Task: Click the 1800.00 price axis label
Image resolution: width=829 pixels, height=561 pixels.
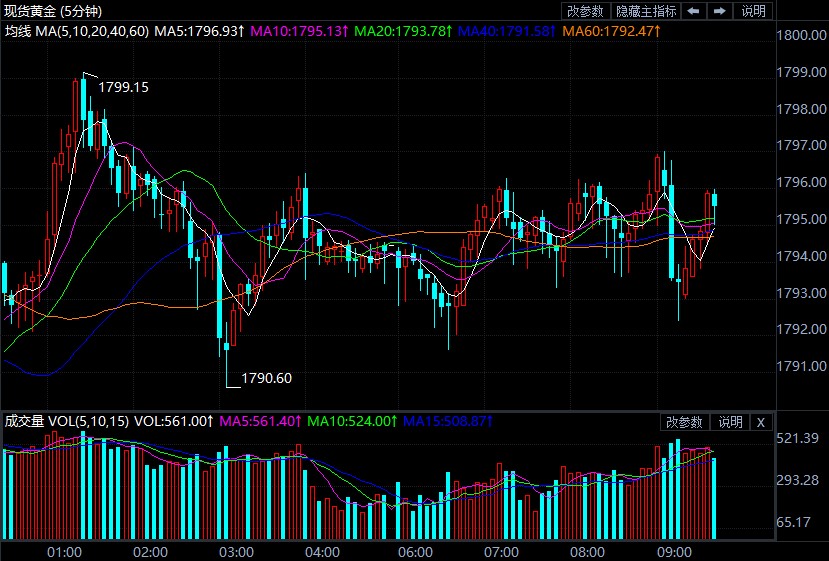Action: tap(801, 35)
